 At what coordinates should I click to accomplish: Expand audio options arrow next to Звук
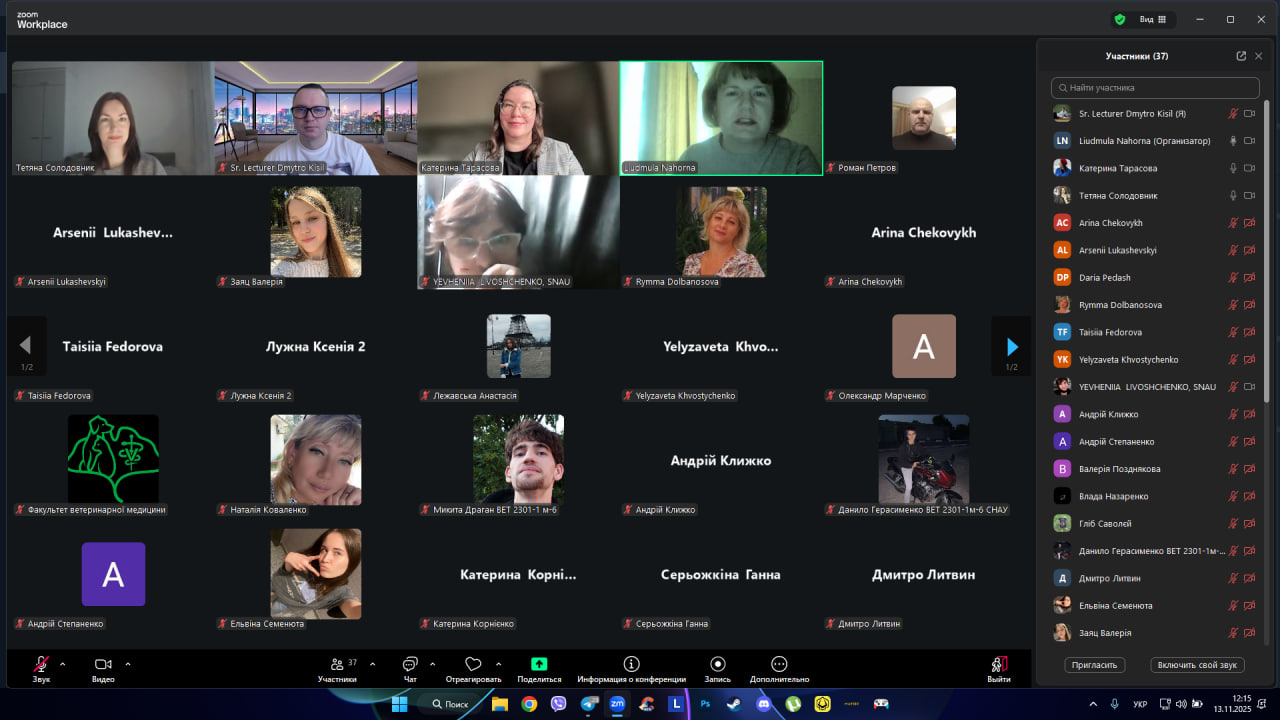(x=63, y=663)
